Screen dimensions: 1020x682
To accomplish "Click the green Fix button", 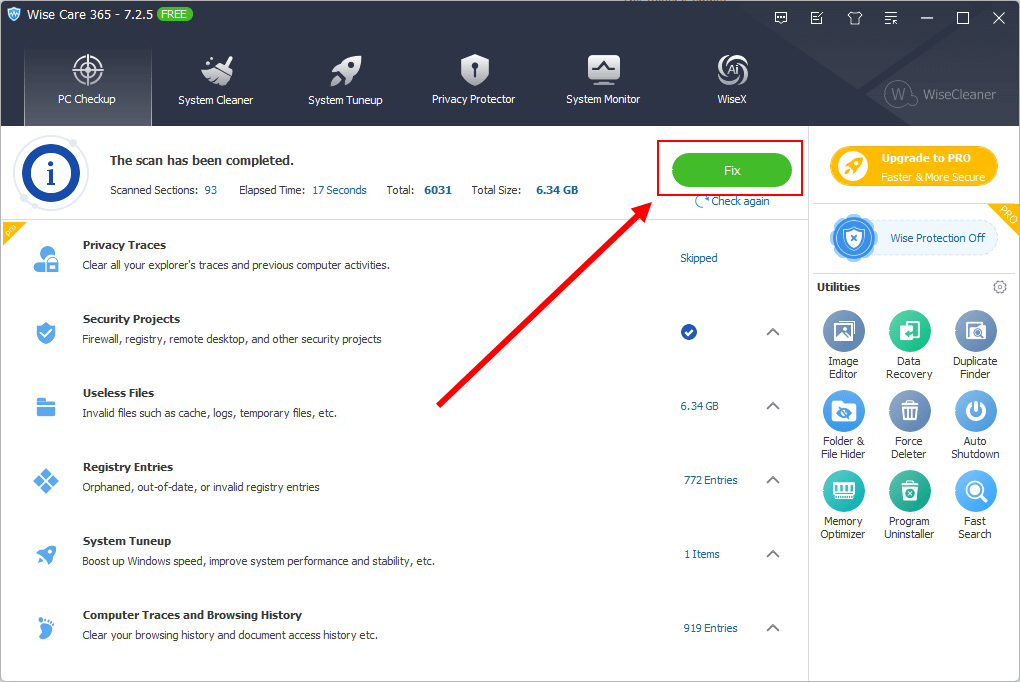I will pos(732,170).
